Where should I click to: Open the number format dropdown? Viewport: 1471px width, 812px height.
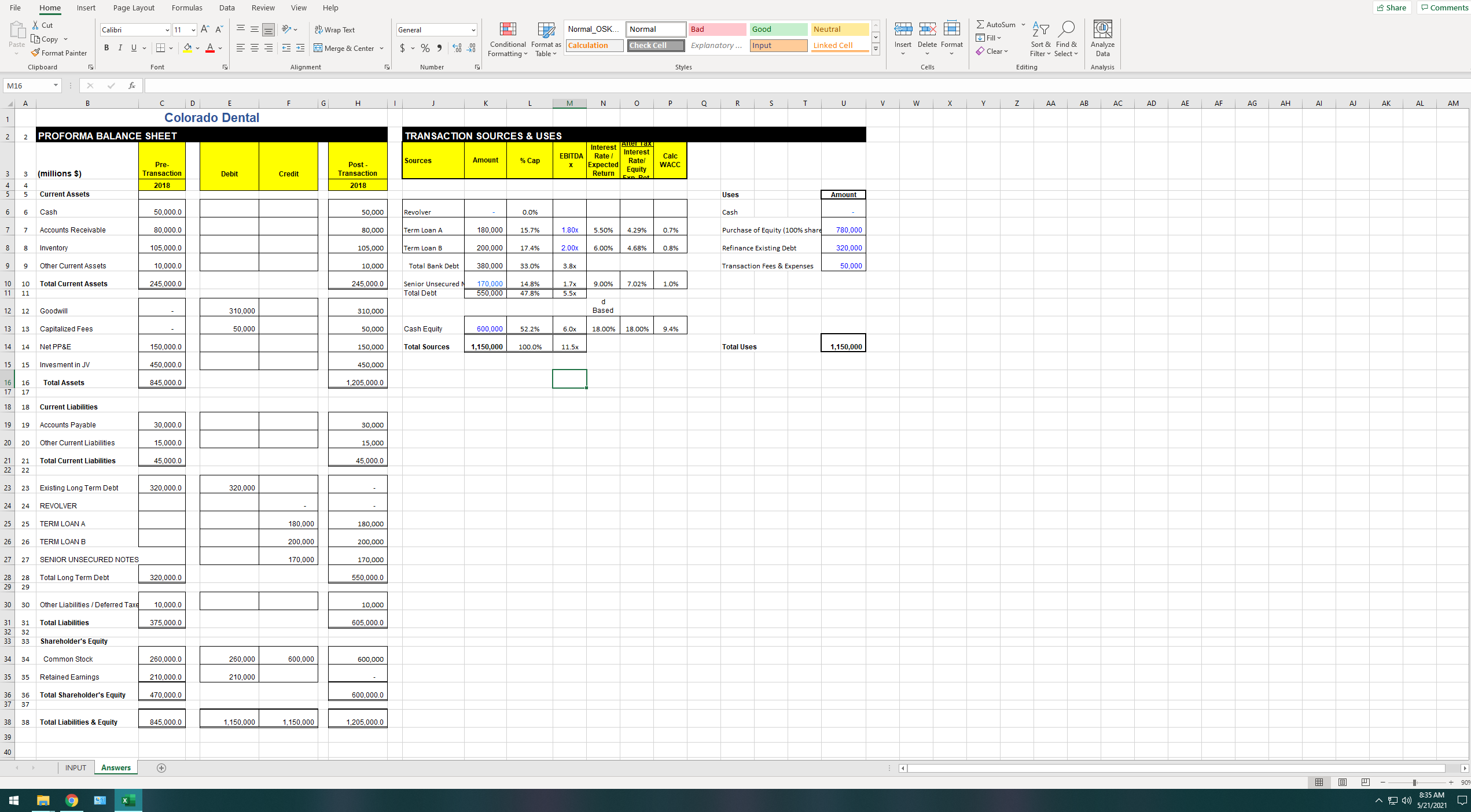[473, 30]
